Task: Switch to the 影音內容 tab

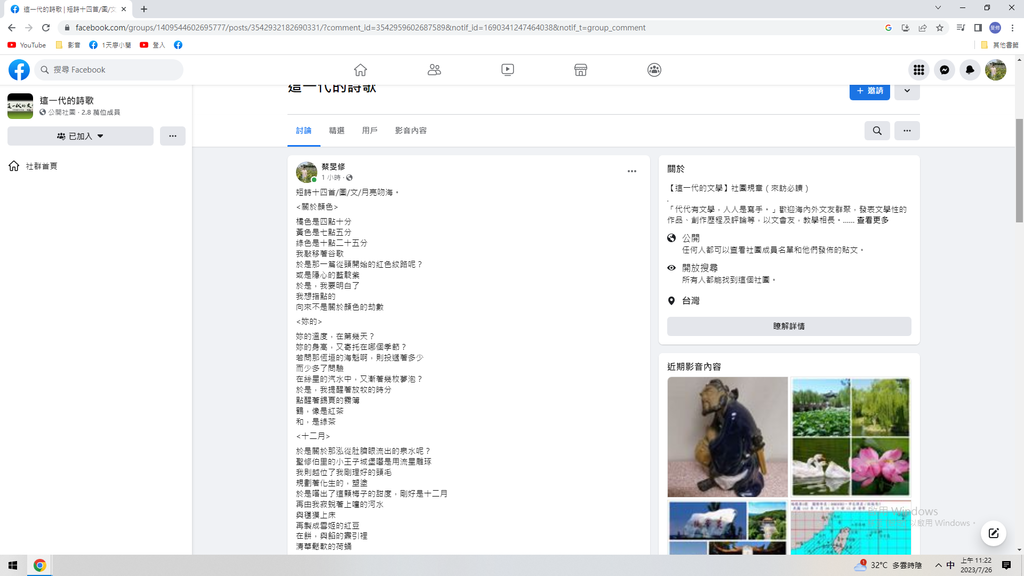Action: click(410, 131)
